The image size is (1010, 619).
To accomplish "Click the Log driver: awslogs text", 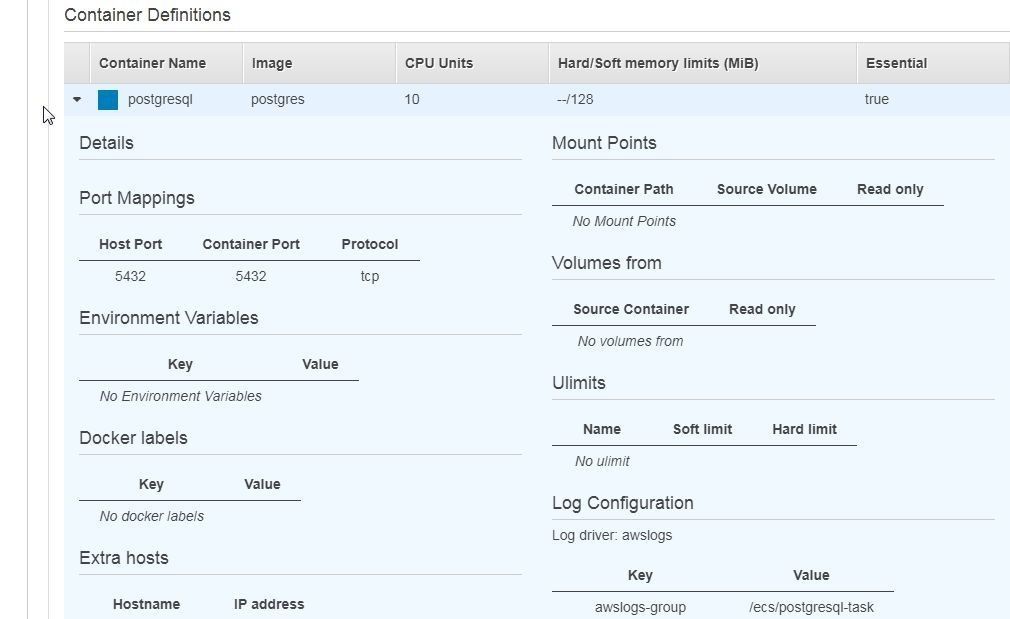I will coord(612,535).
